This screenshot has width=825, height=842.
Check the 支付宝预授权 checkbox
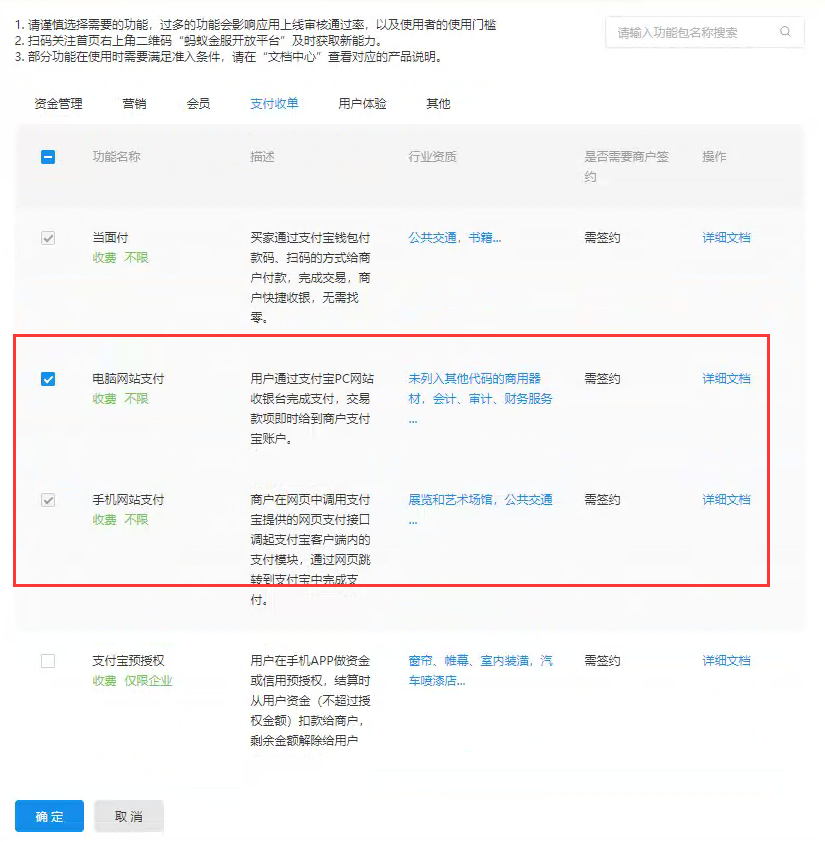[x=48, y=661]
